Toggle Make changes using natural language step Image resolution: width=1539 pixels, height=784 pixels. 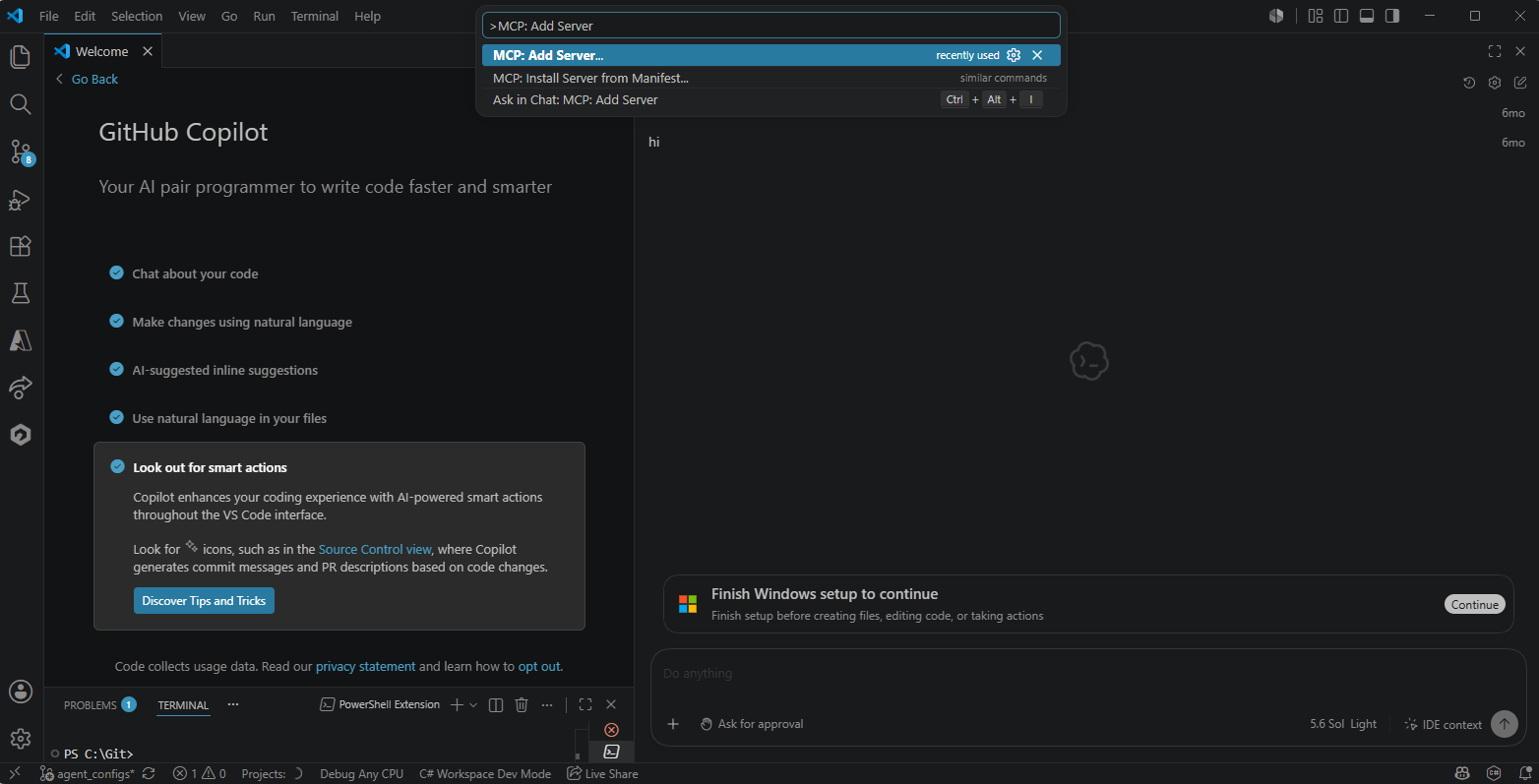116,321
